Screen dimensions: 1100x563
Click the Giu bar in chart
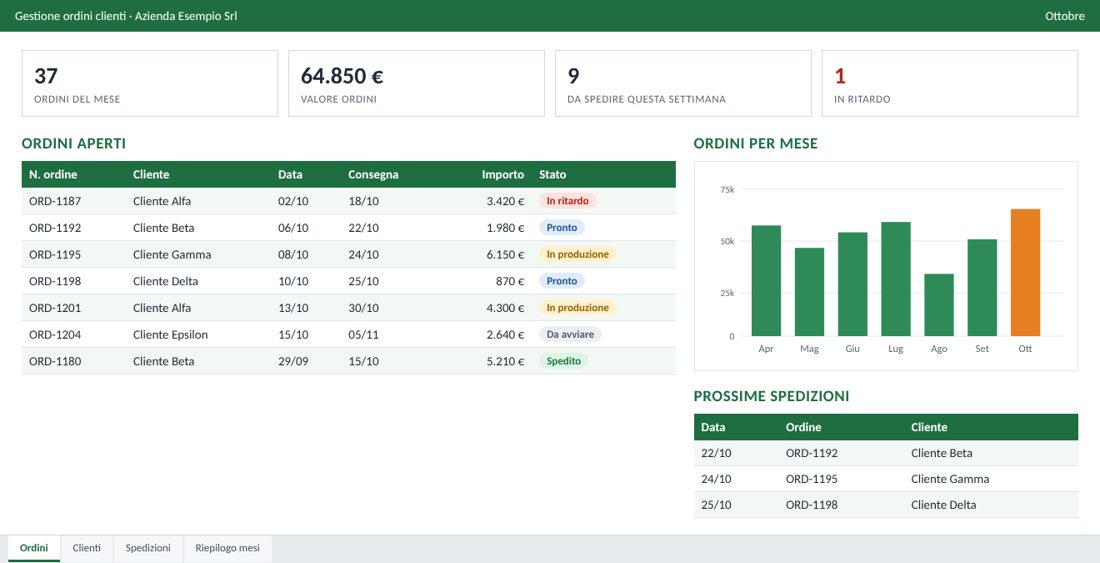point(852,284)
